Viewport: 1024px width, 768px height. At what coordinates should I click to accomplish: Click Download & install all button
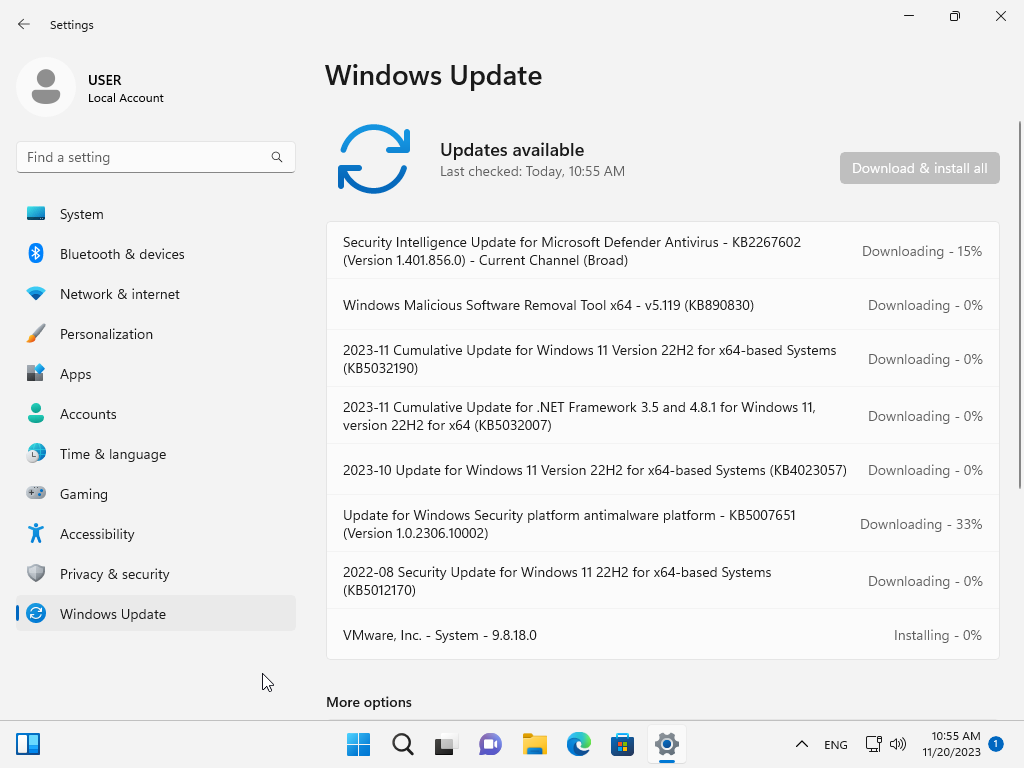pyautogui.click(x=920, y=168)
